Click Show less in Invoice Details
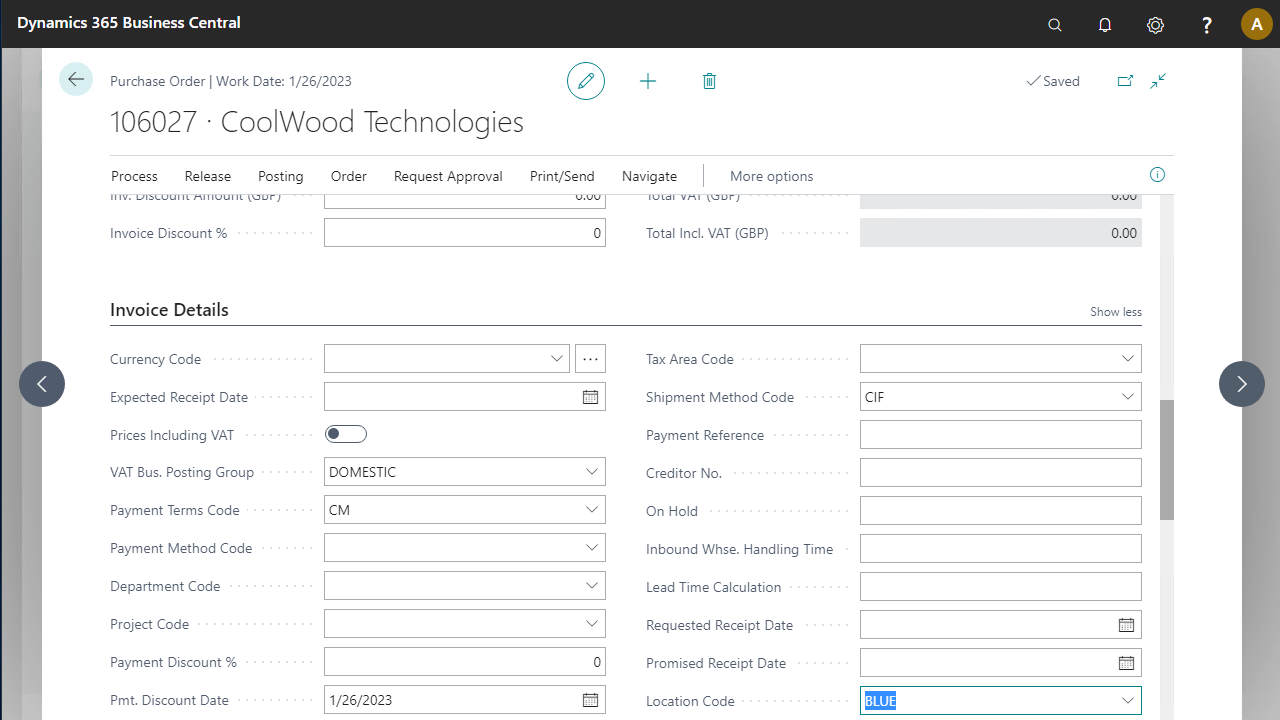 pyautogui.click(x=1116, y=312)
